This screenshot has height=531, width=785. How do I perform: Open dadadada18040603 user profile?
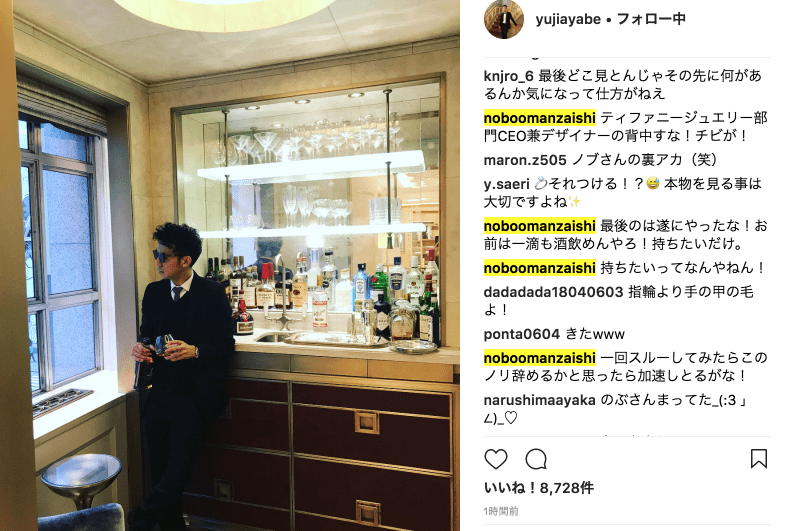click(553, 292)
